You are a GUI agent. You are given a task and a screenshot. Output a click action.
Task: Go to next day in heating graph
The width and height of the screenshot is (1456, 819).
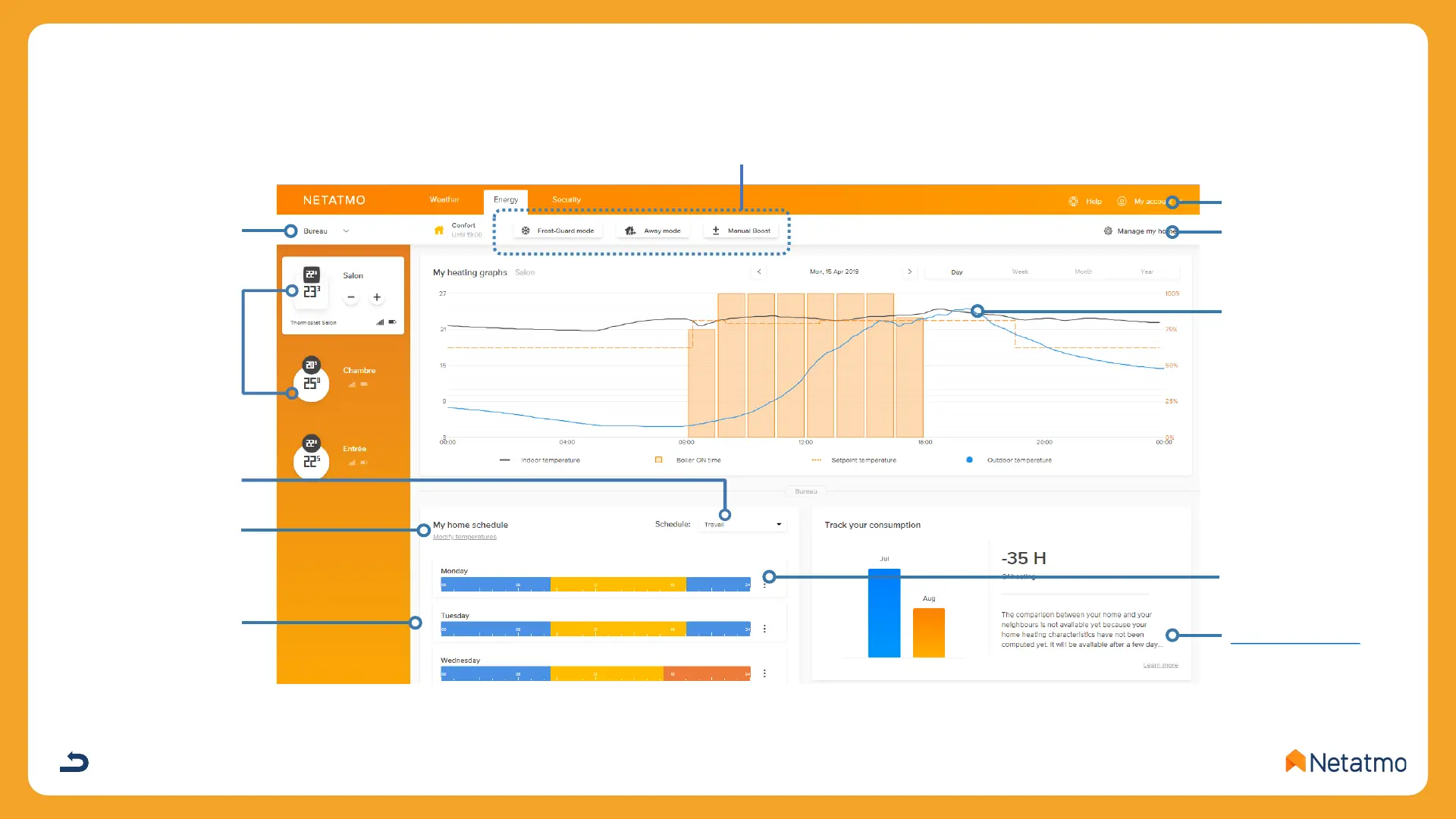pyautogui.click(x=909, y=271)
